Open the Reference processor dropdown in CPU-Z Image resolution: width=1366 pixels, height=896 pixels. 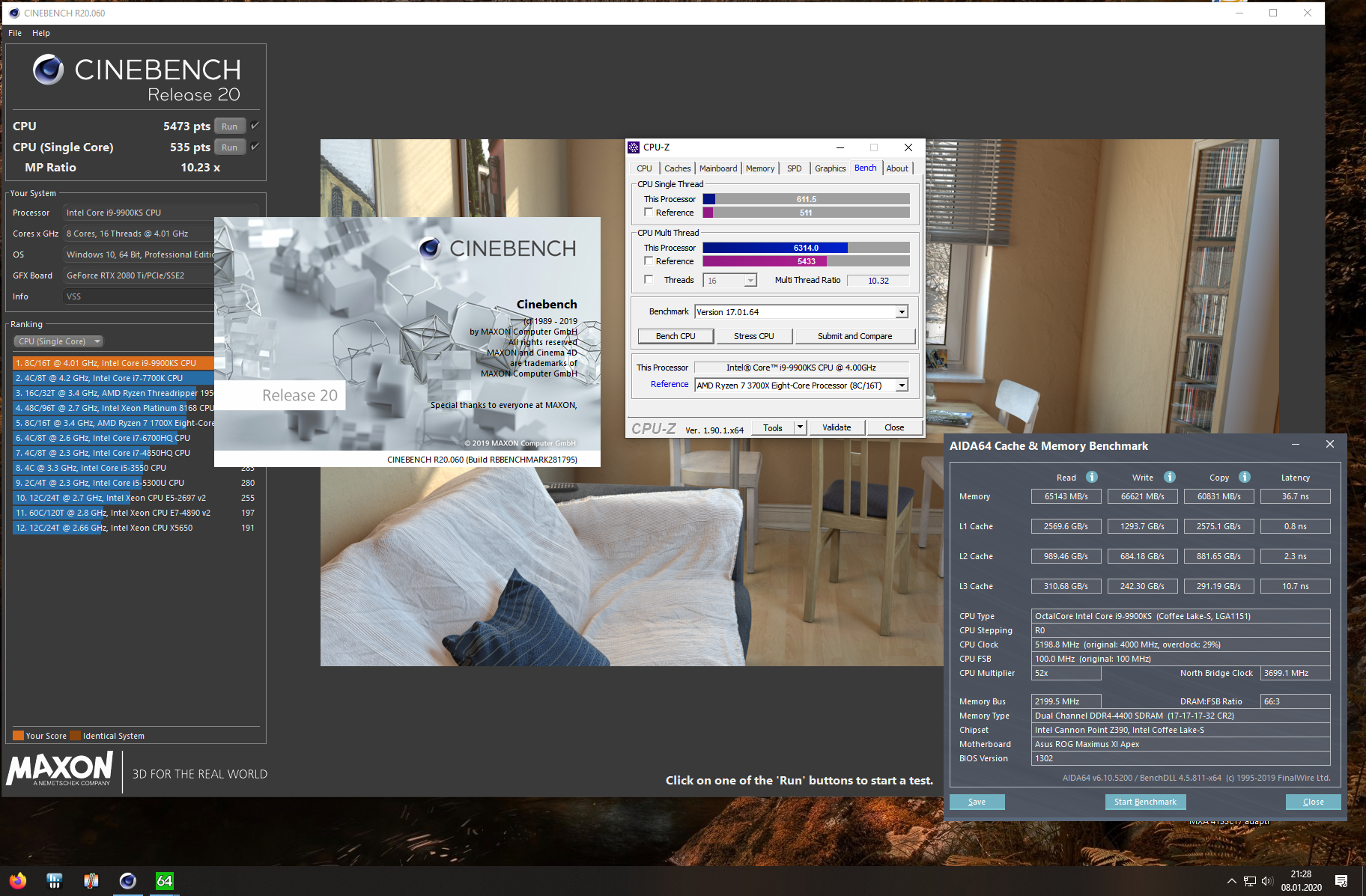pos(902,385)
